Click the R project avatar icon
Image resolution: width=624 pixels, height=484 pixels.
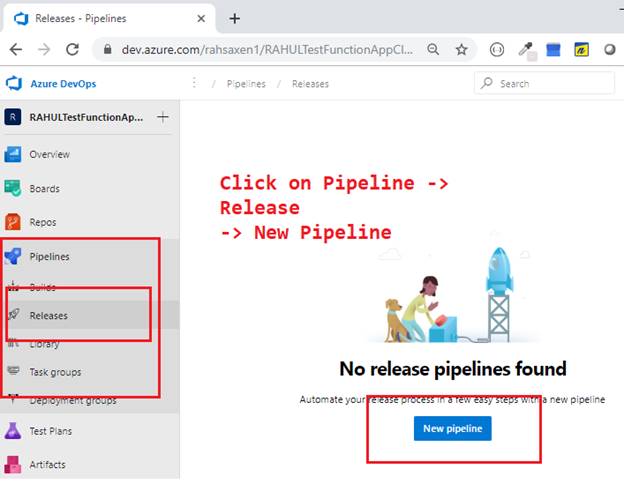coord(13,117)
